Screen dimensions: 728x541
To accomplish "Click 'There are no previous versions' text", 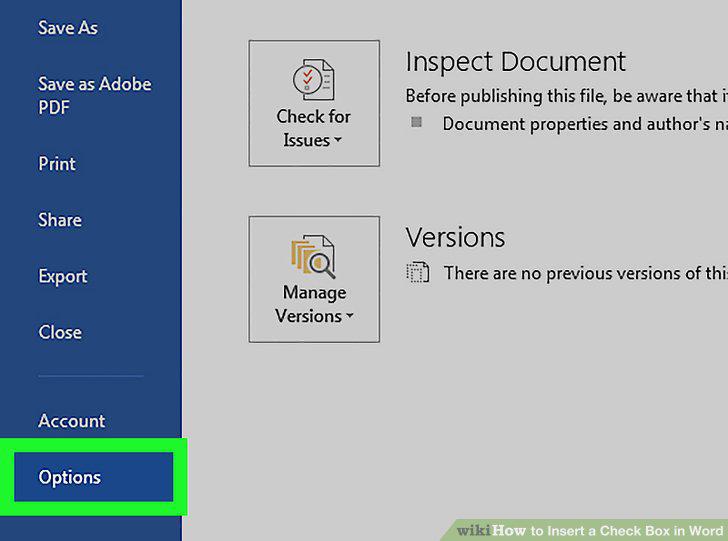I will (x=585, y=273).
